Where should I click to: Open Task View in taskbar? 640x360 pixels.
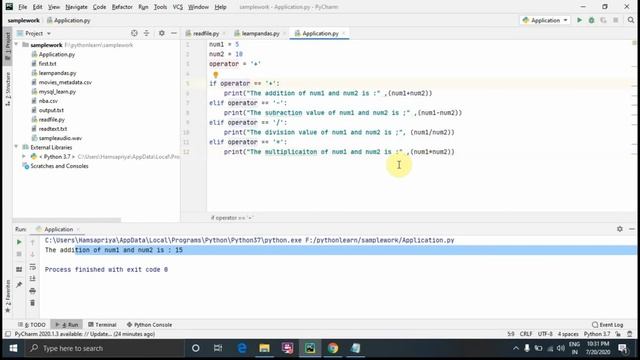[218, 348]
